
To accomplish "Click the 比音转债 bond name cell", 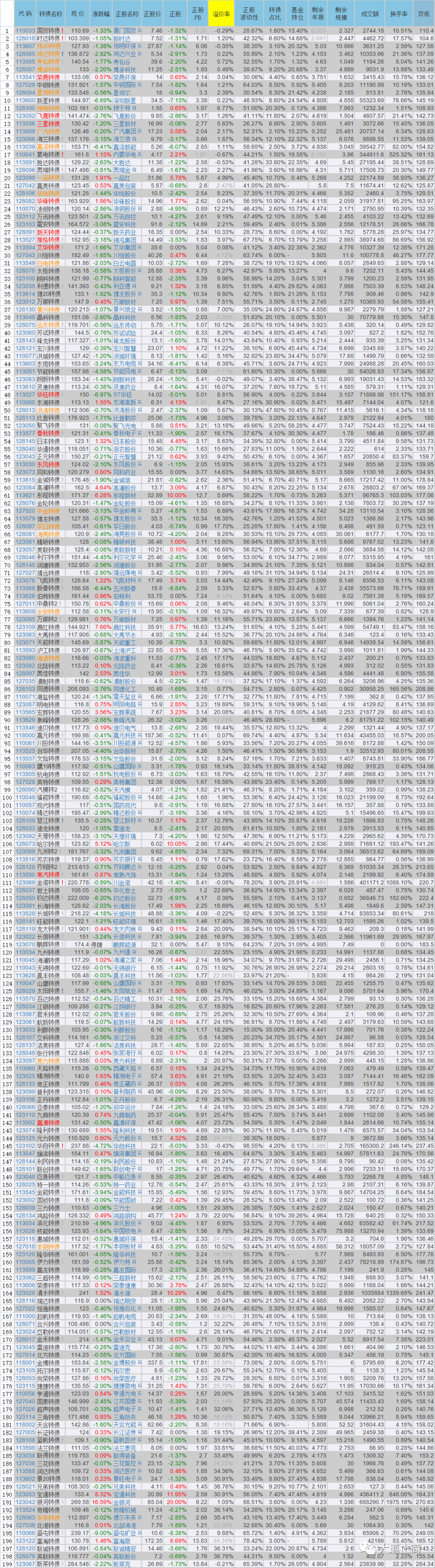I will (51, 418).
